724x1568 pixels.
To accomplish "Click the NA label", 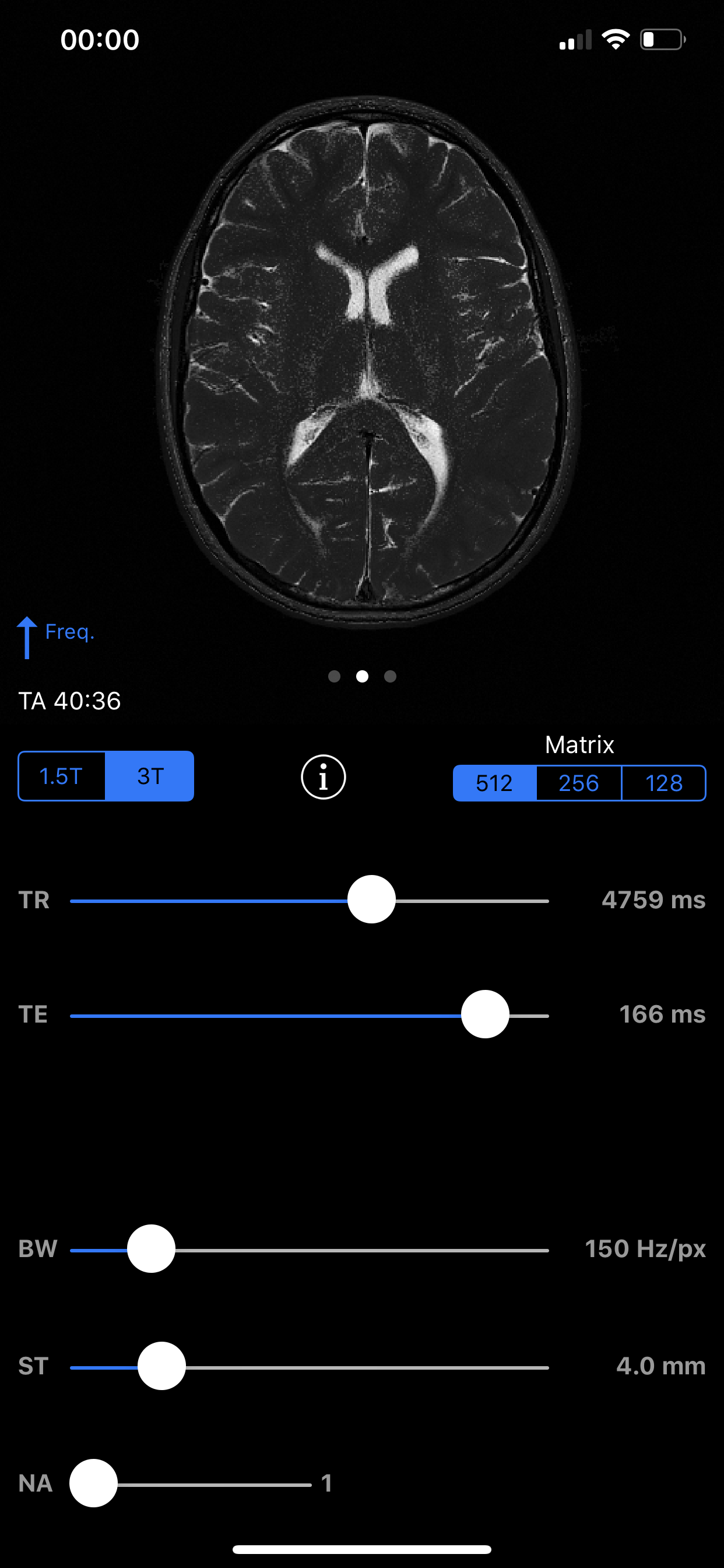I will tap(36, 1483).
